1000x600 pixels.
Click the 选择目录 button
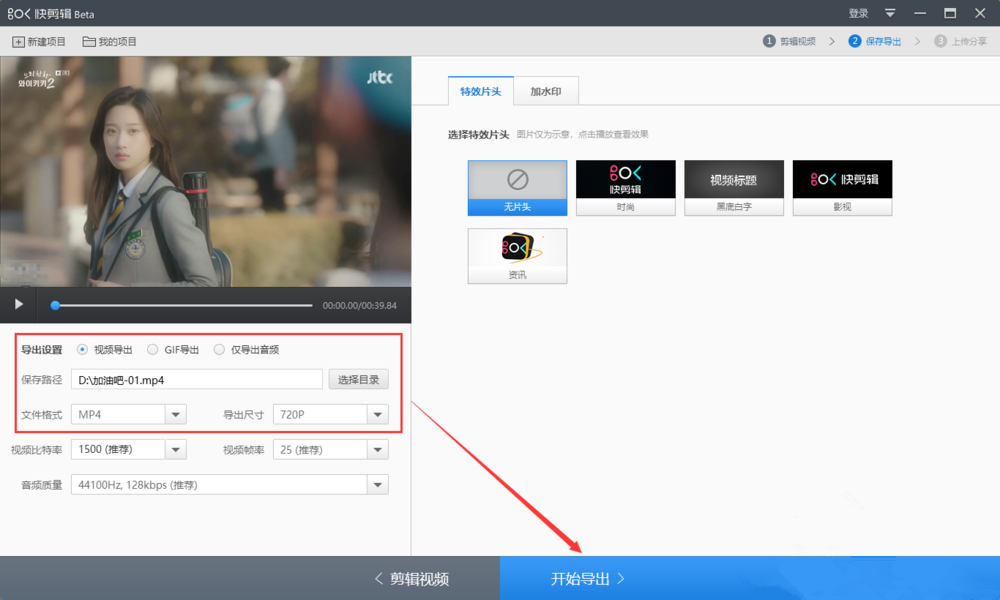click(358, 379)
